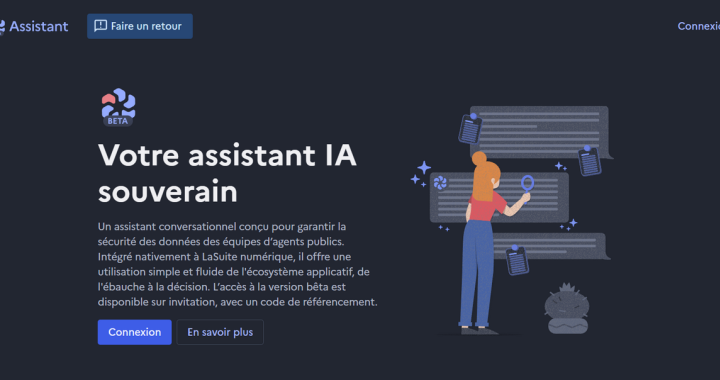Click the Assistant BETA logo icon
The width and height of the screenshot is (720, 380).
tap(118, 107)
